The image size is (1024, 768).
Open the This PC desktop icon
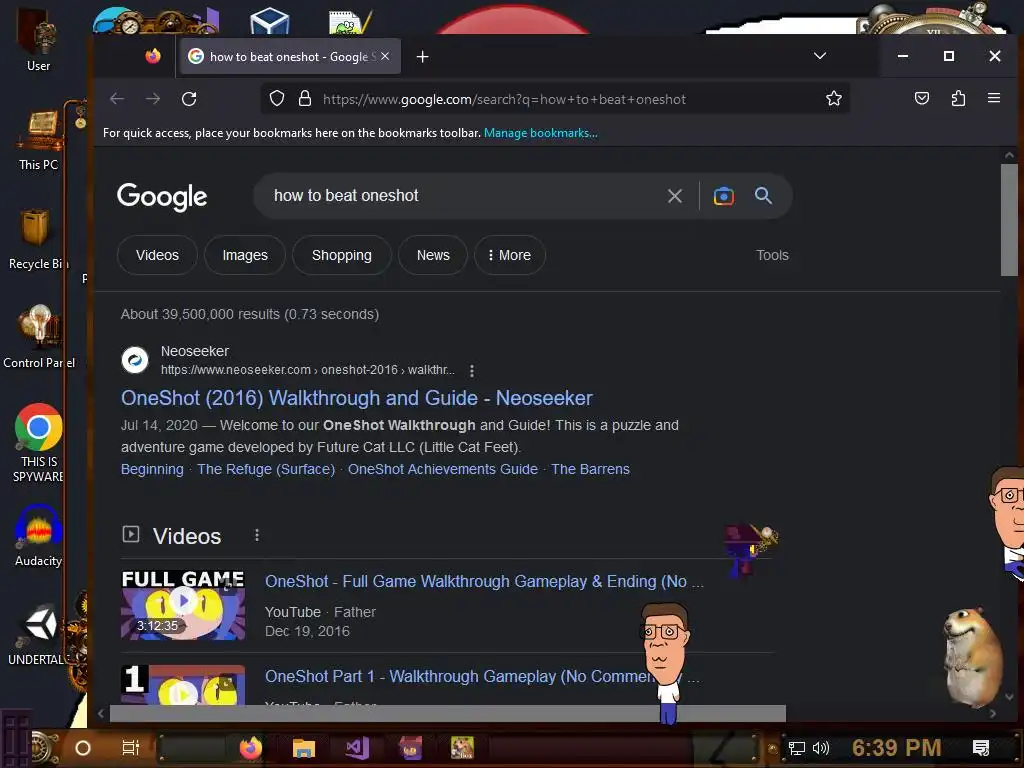click(38, 140)
